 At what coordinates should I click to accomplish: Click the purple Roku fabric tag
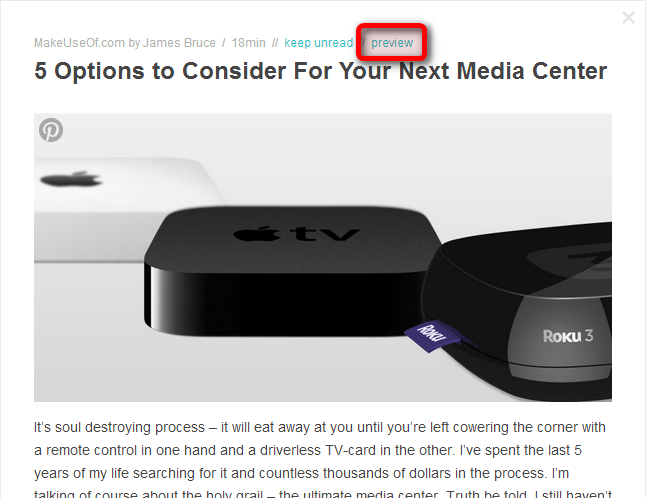432,337
